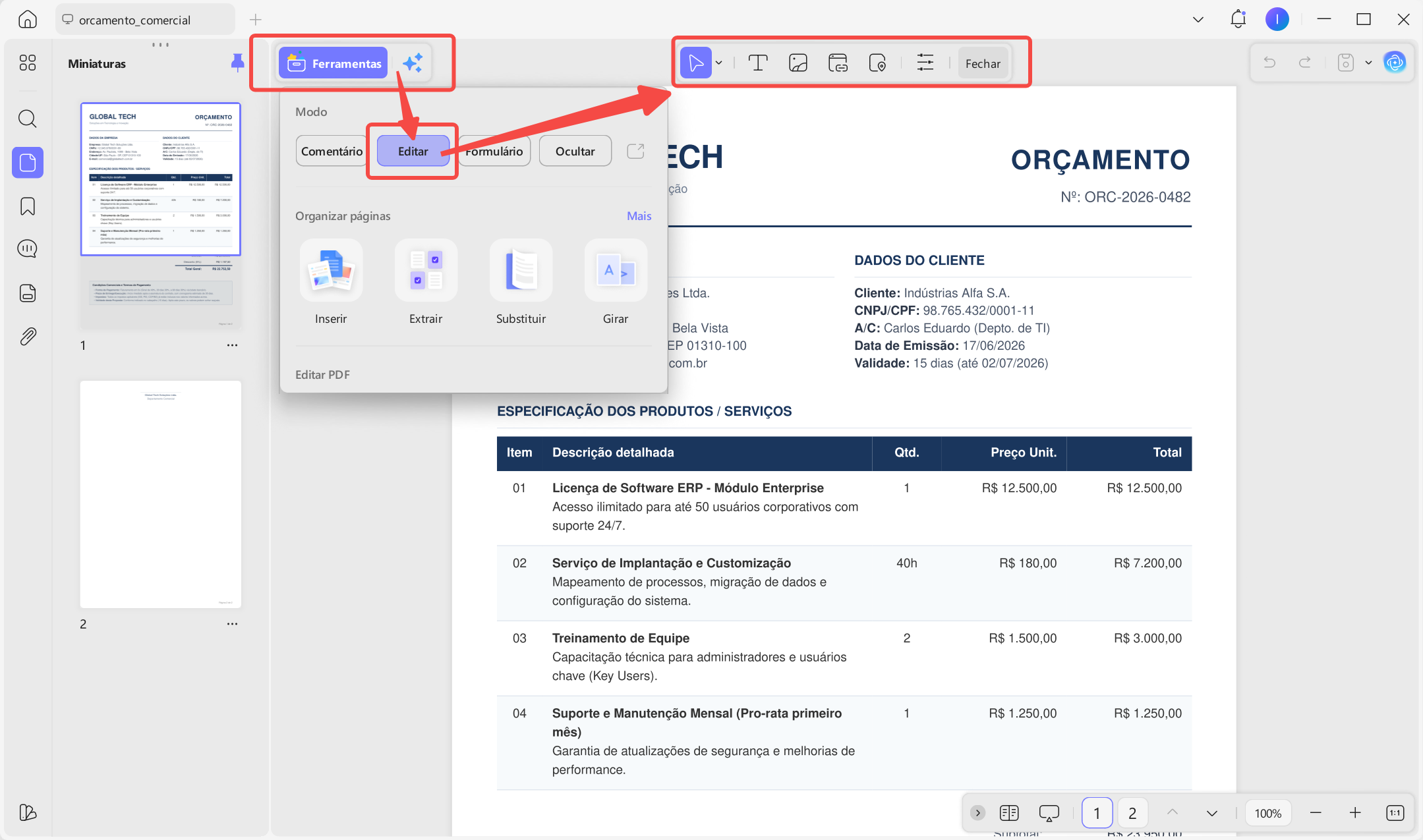The width and height of the screenshot is (1423, 840).
Task: Switch to Formulário mode
Action: (x=494, y=151)
